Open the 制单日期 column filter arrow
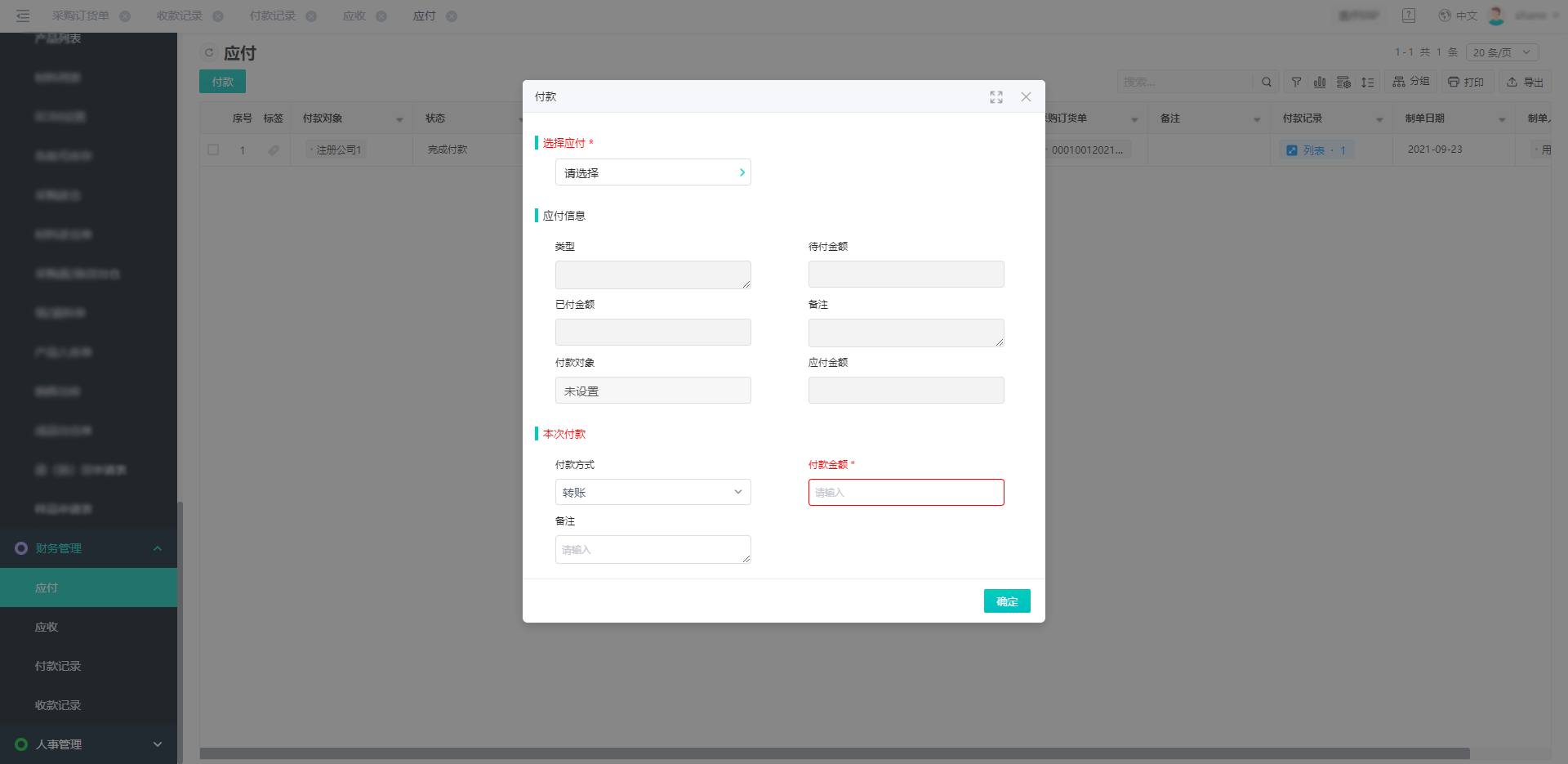1568x764 pixels. pyautogui.click(x=1502, y=119)
